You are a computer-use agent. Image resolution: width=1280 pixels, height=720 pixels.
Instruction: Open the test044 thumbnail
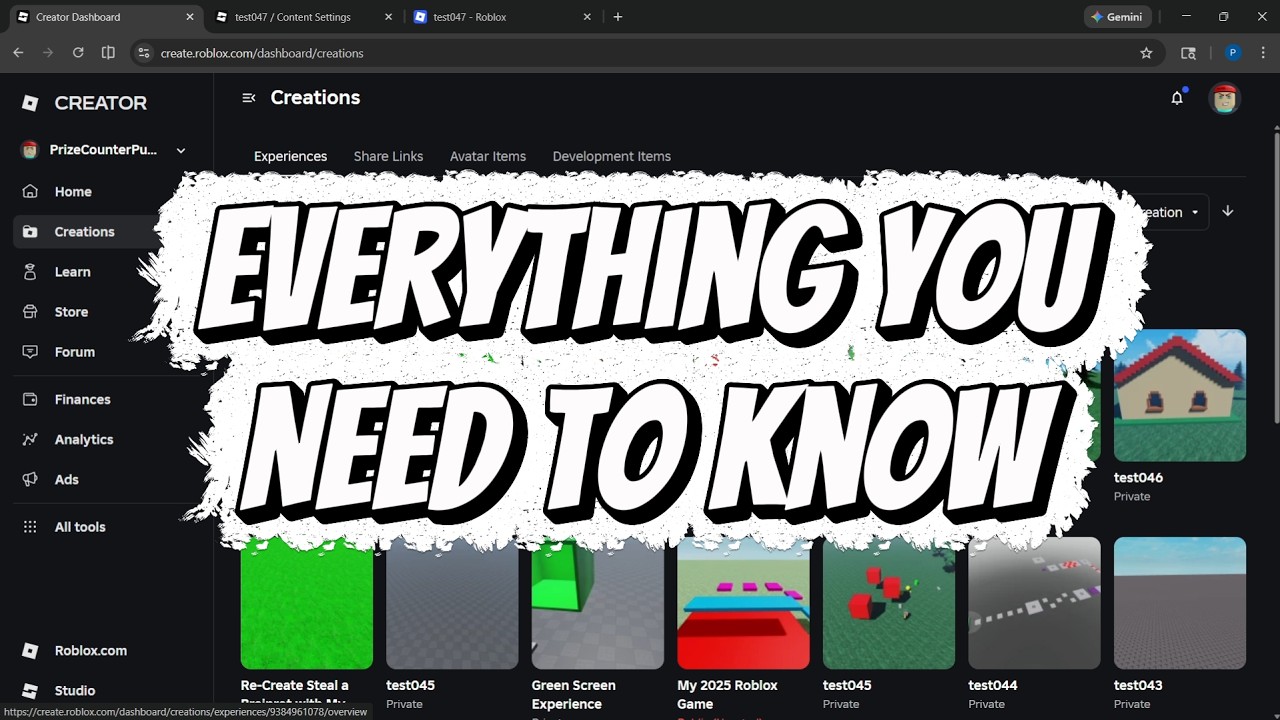[1034, 603]
